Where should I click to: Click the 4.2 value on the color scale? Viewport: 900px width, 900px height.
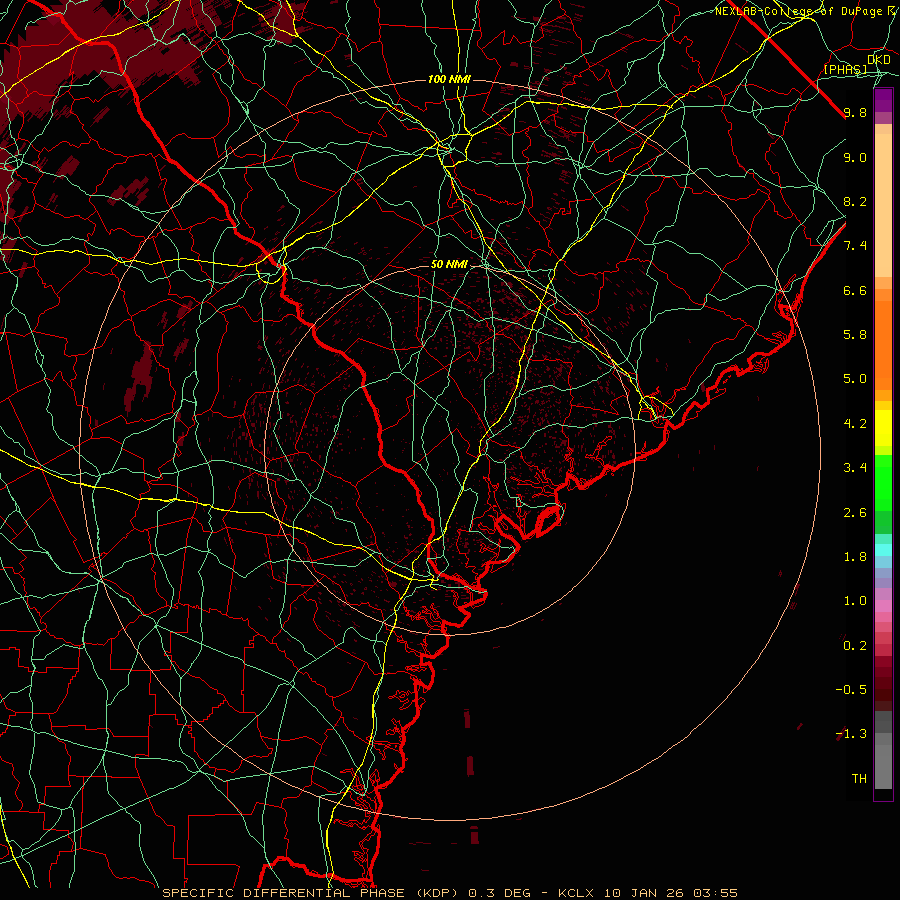855,424
